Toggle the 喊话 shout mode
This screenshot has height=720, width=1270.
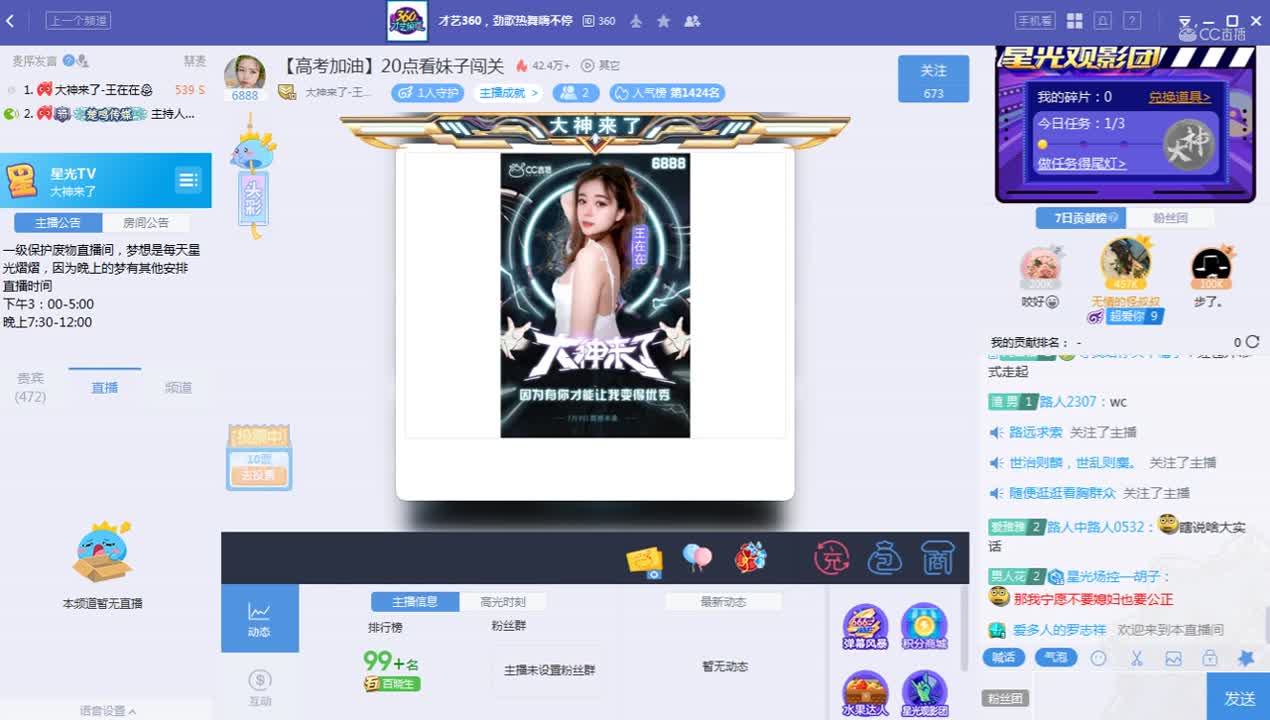(x=1003, y=658)
